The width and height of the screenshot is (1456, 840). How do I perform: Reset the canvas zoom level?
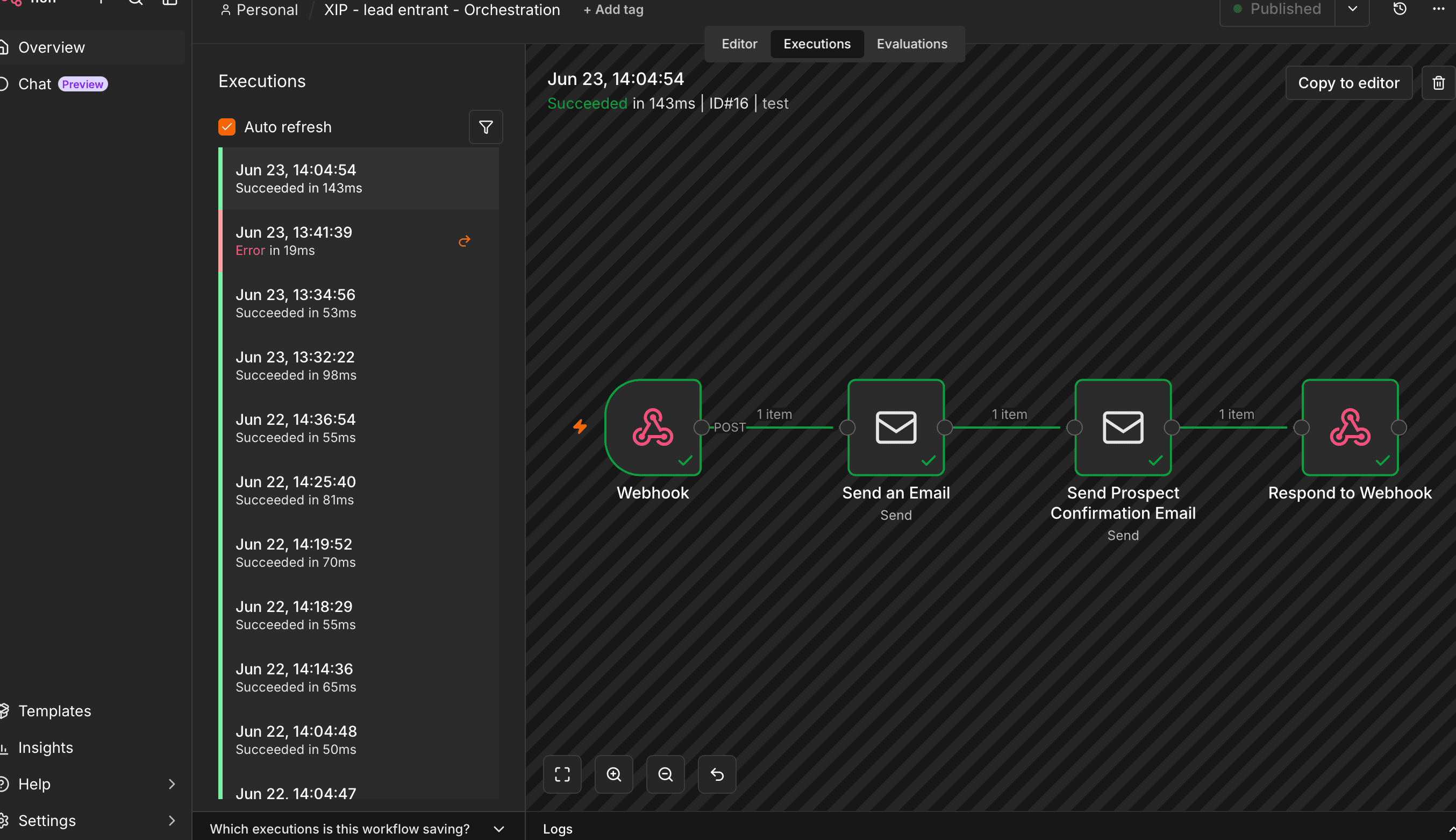(717, 774)
